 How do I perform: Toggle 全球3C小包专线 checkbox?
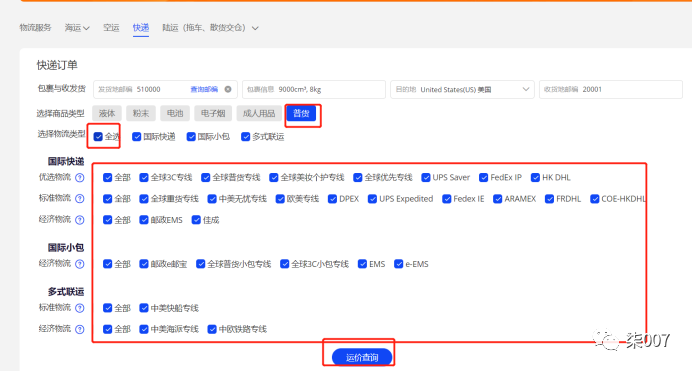tap(285, 264)
